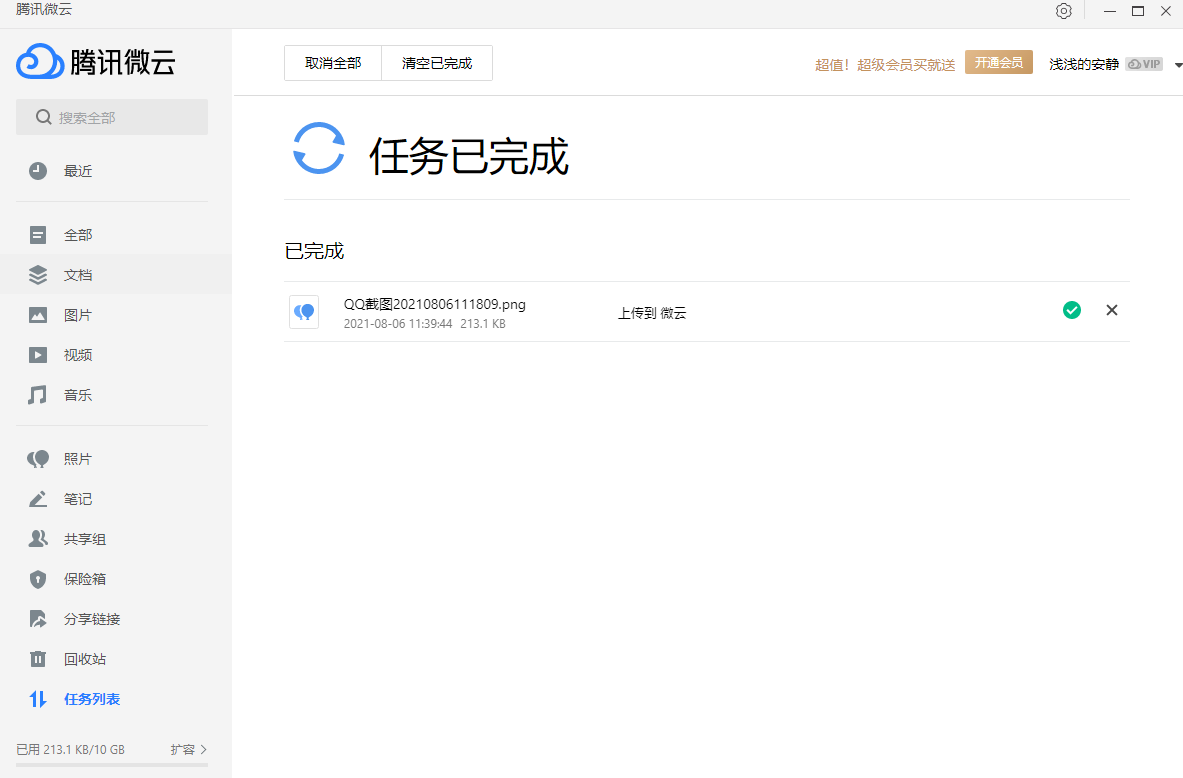Image resolution: width=1183 pixels, height=778 pixels.
Task: Click the search bar to search all files
Action: (x=111, y=117)
